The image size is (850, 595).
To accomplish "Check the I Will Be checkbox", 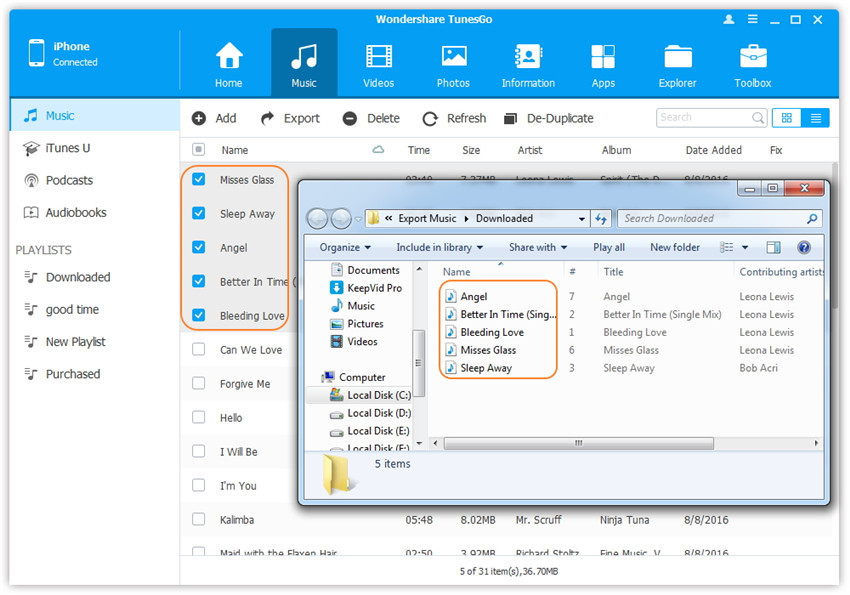I will point(198,451).
